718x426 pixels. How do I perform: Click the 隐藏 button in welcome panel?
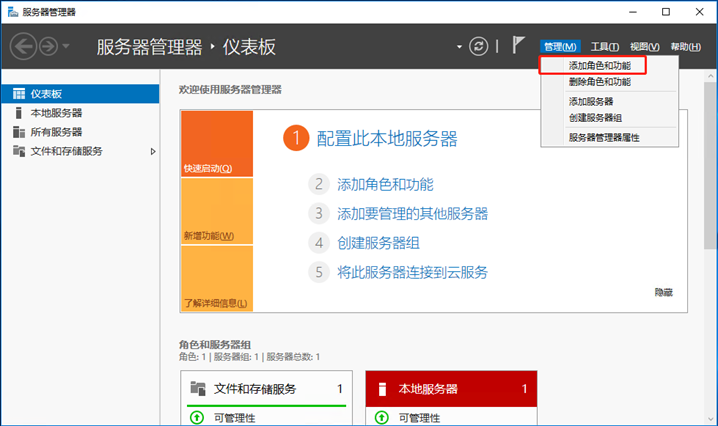[x=664, y=292]
